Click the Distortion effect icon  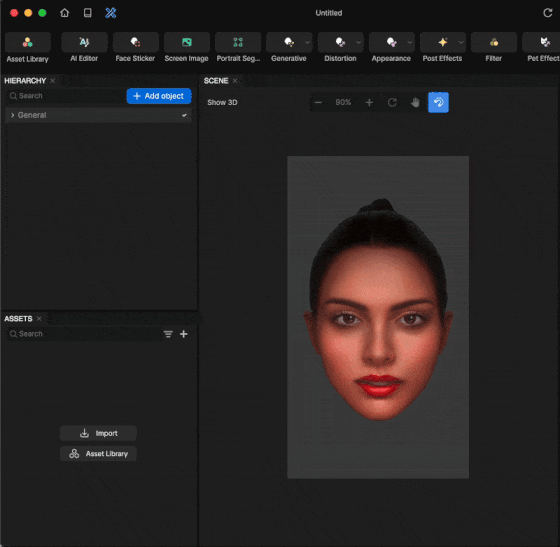coord(340,42)
